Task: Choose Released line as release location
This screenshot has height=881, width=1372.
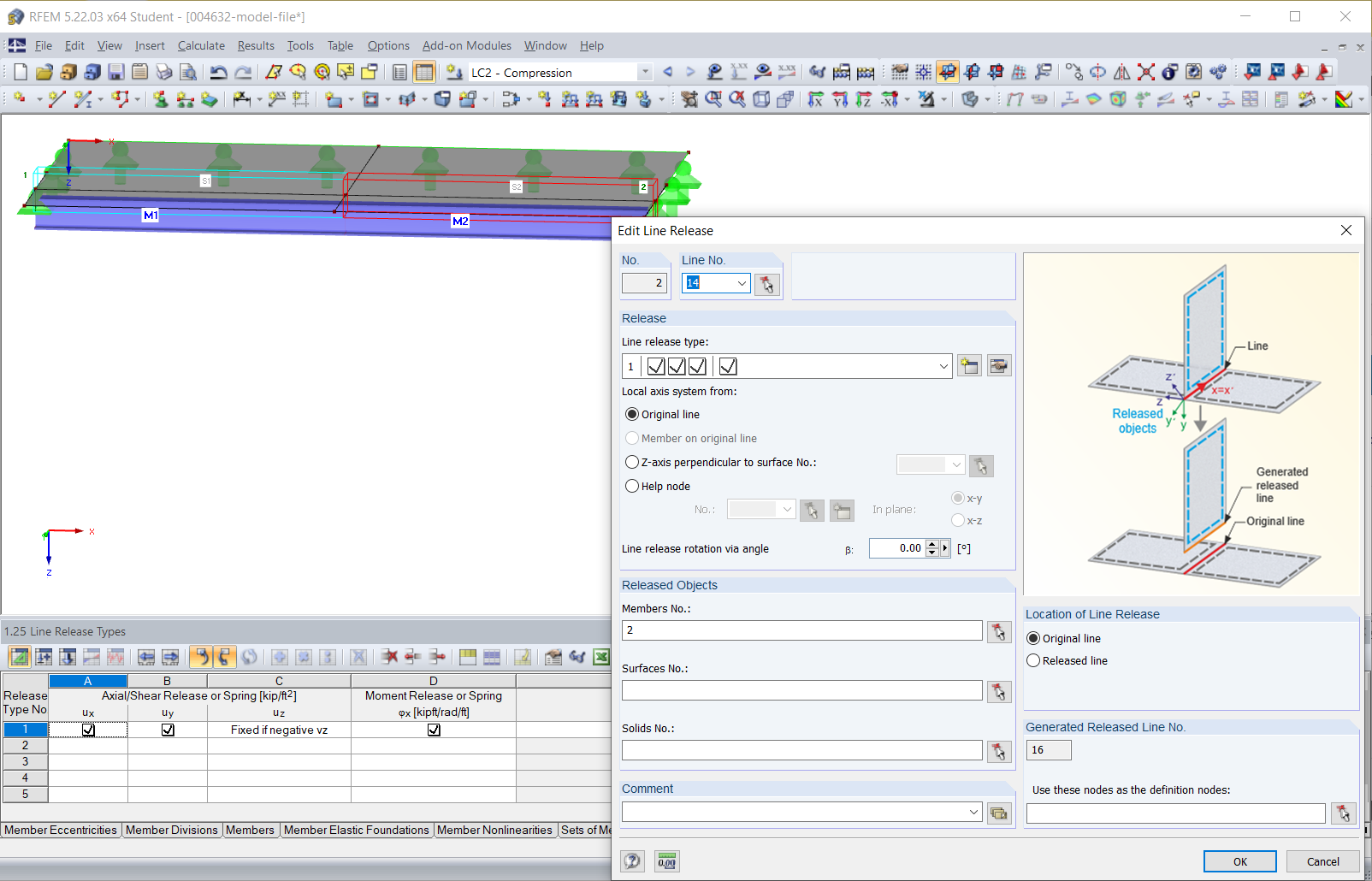Action: [x=1033, y=660]
